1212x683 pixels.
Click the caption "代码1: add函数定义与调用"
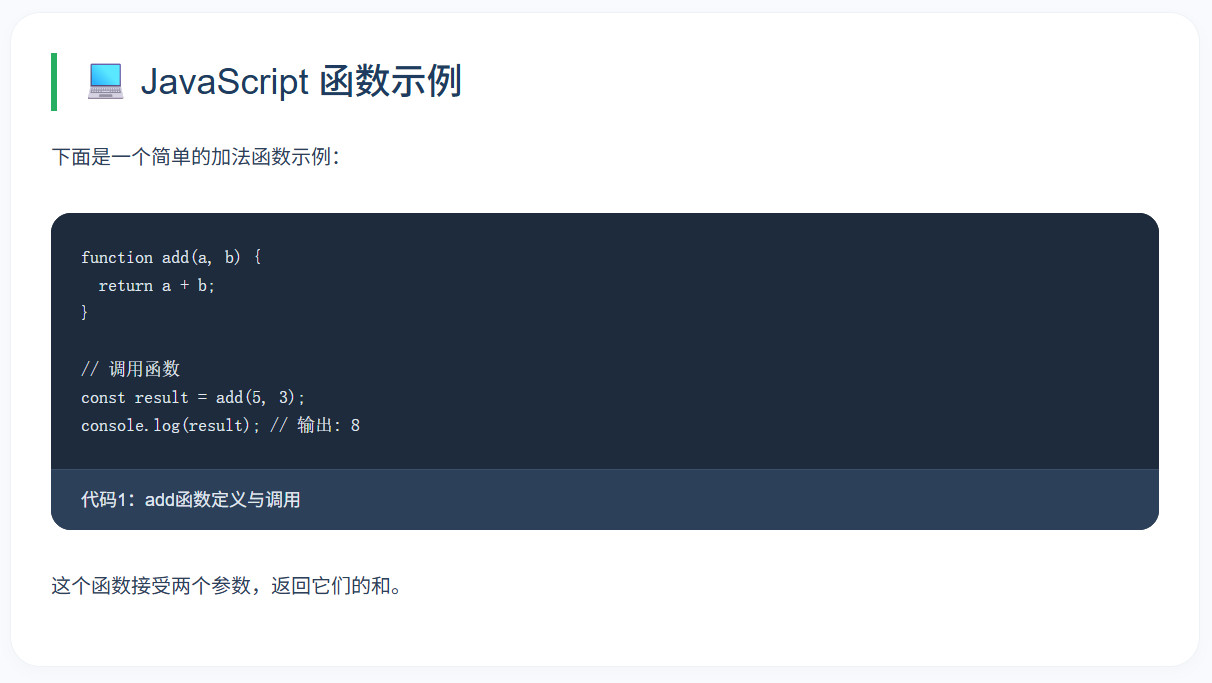[x=191, y=499]
